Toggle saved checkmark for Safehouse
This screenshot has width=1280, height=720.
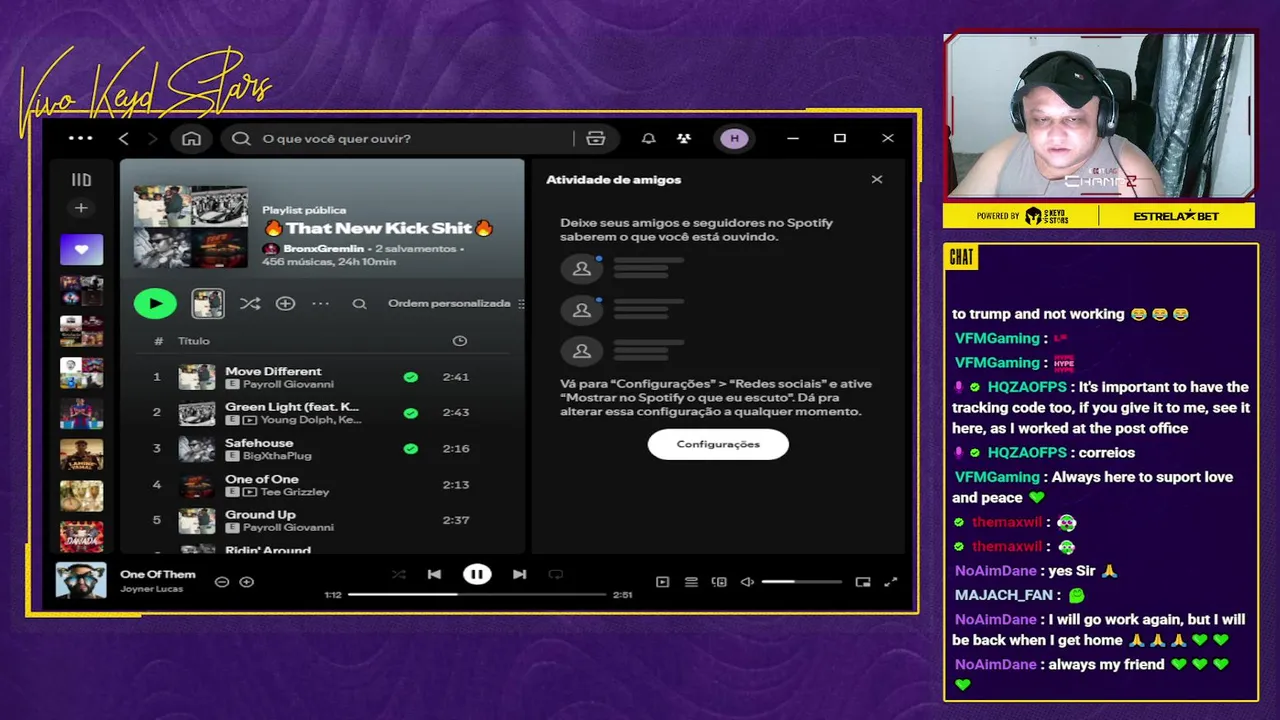pyautogui.click(x=410, y=448)
